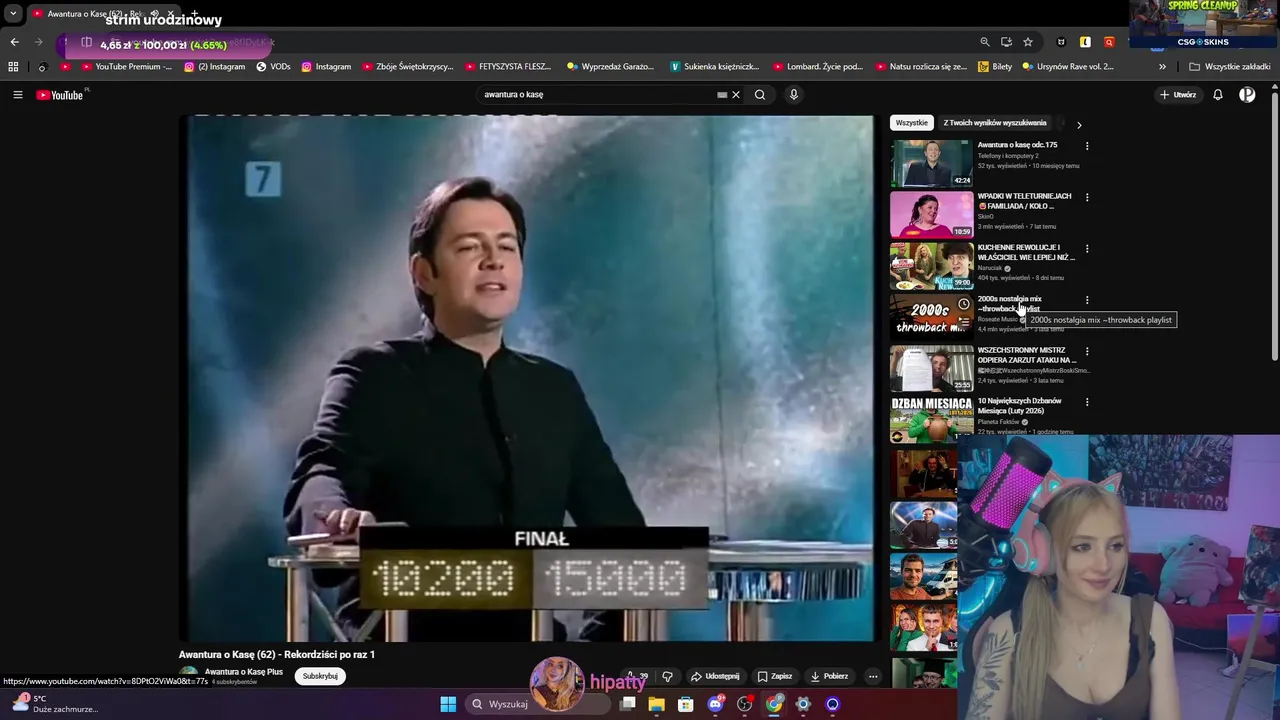Open the Bilety bookmark

click(x=995, y=67)
